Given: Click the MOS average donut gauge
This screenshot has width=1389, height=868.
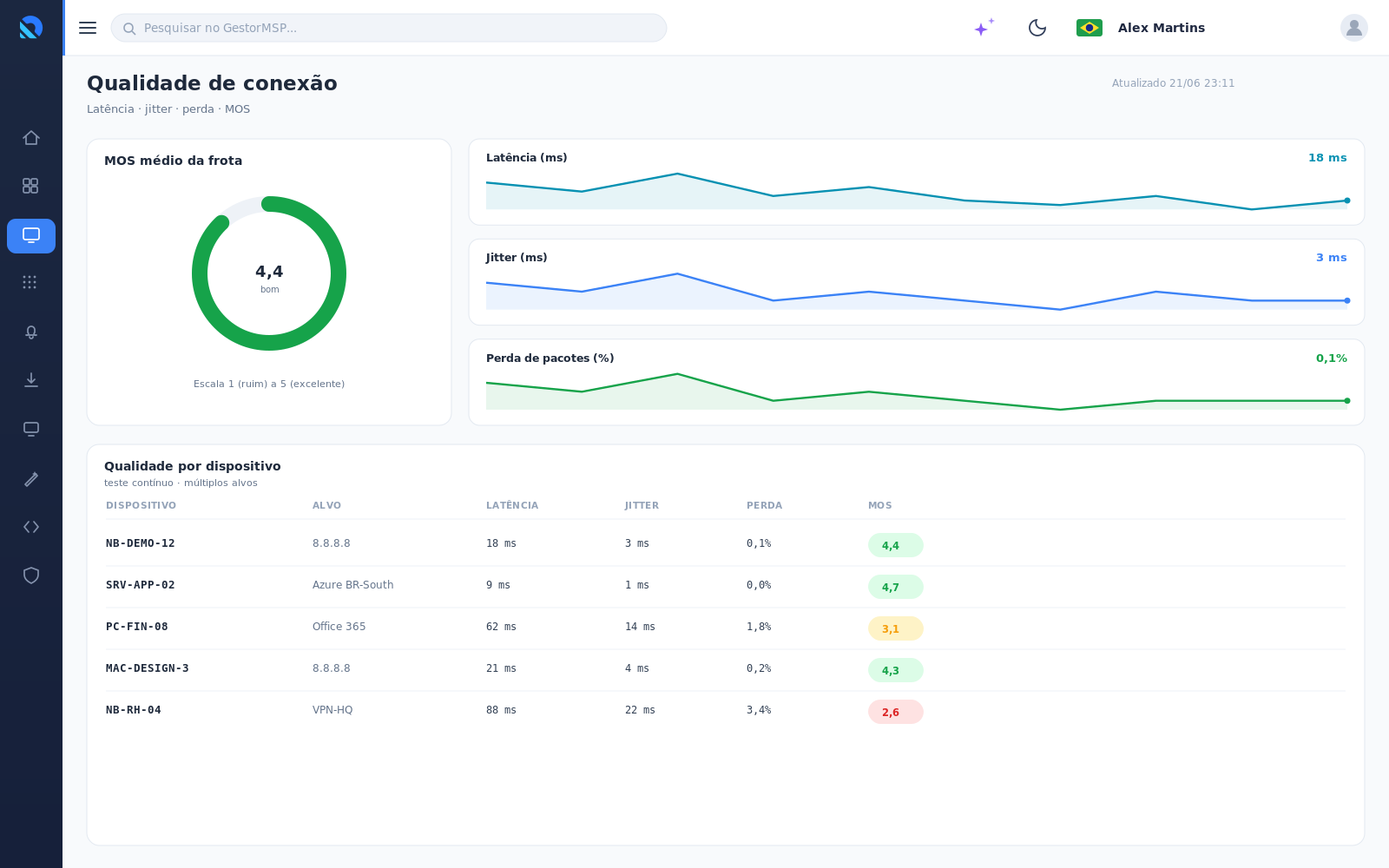Looking at the screenshot, I should (x=269, y=273).
